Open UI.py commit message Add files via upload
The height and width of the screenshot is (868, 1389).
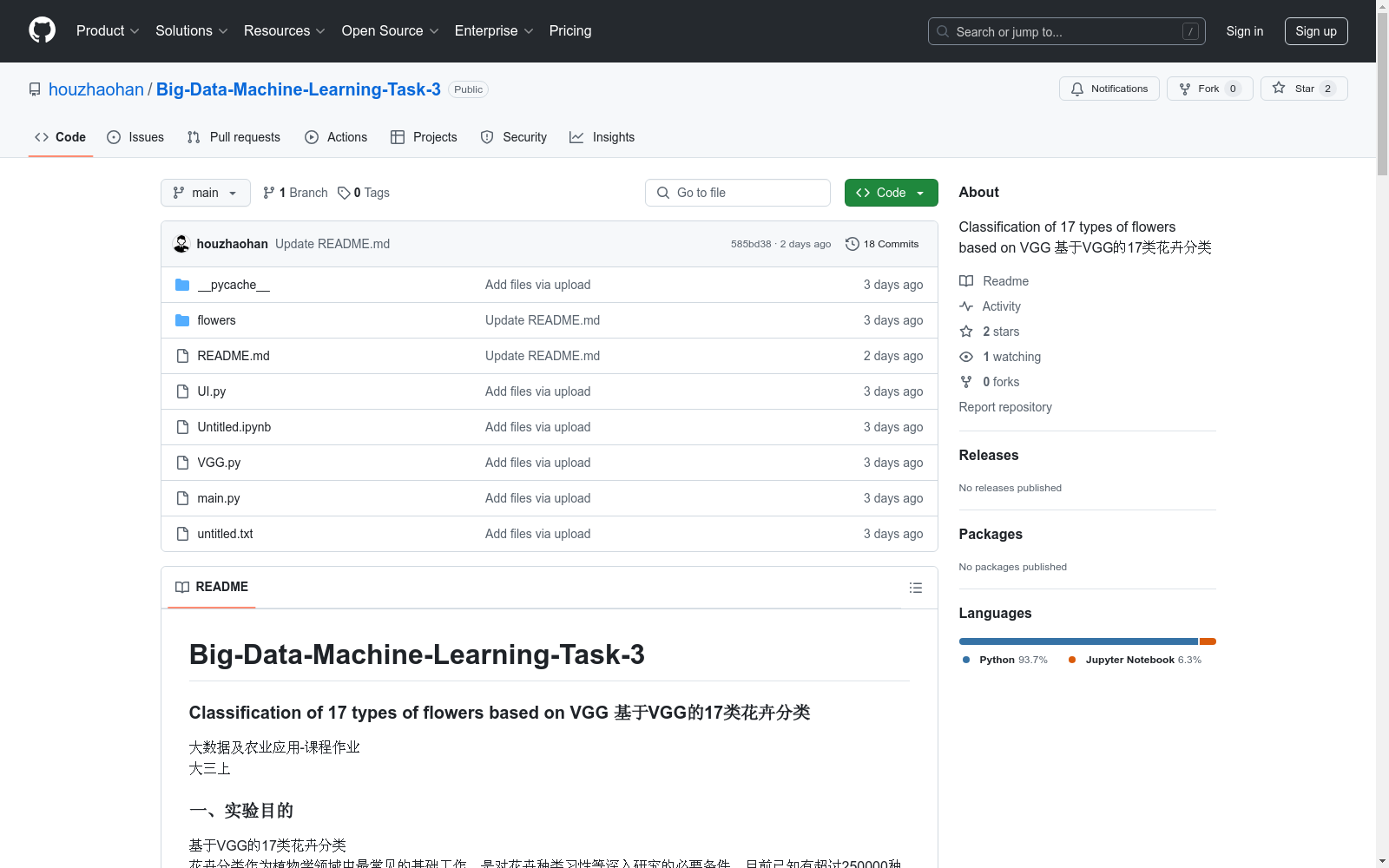coord(537,391)
